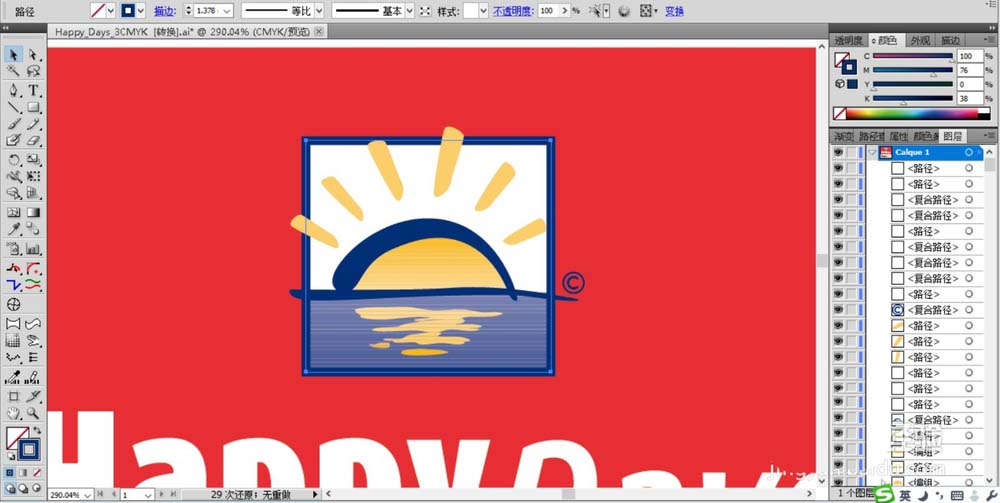Switch to the 透明度 panel tab

pos(849,40)
